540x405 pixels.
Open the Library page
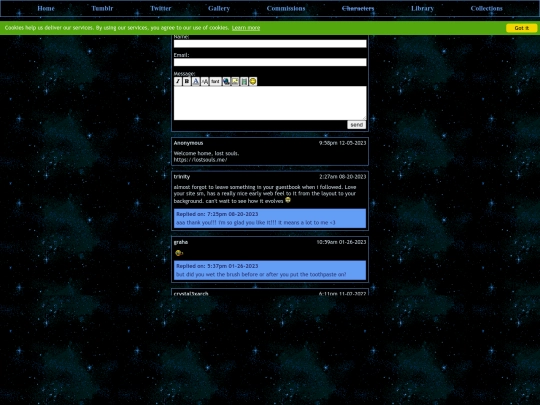(x=422, y=8)
